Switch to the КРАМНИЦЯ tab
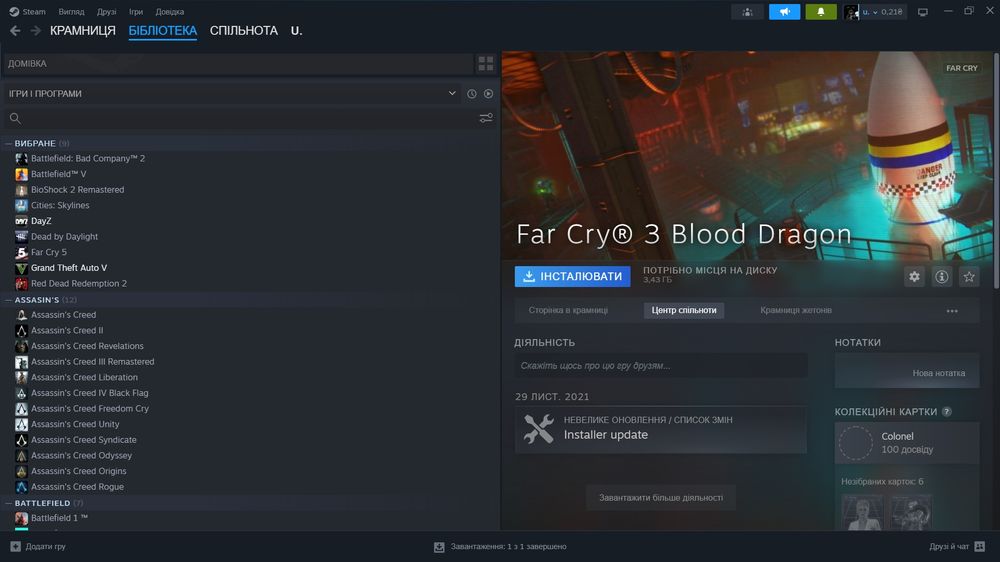The width and height of the screenshot is (1000, 562). 83,31
